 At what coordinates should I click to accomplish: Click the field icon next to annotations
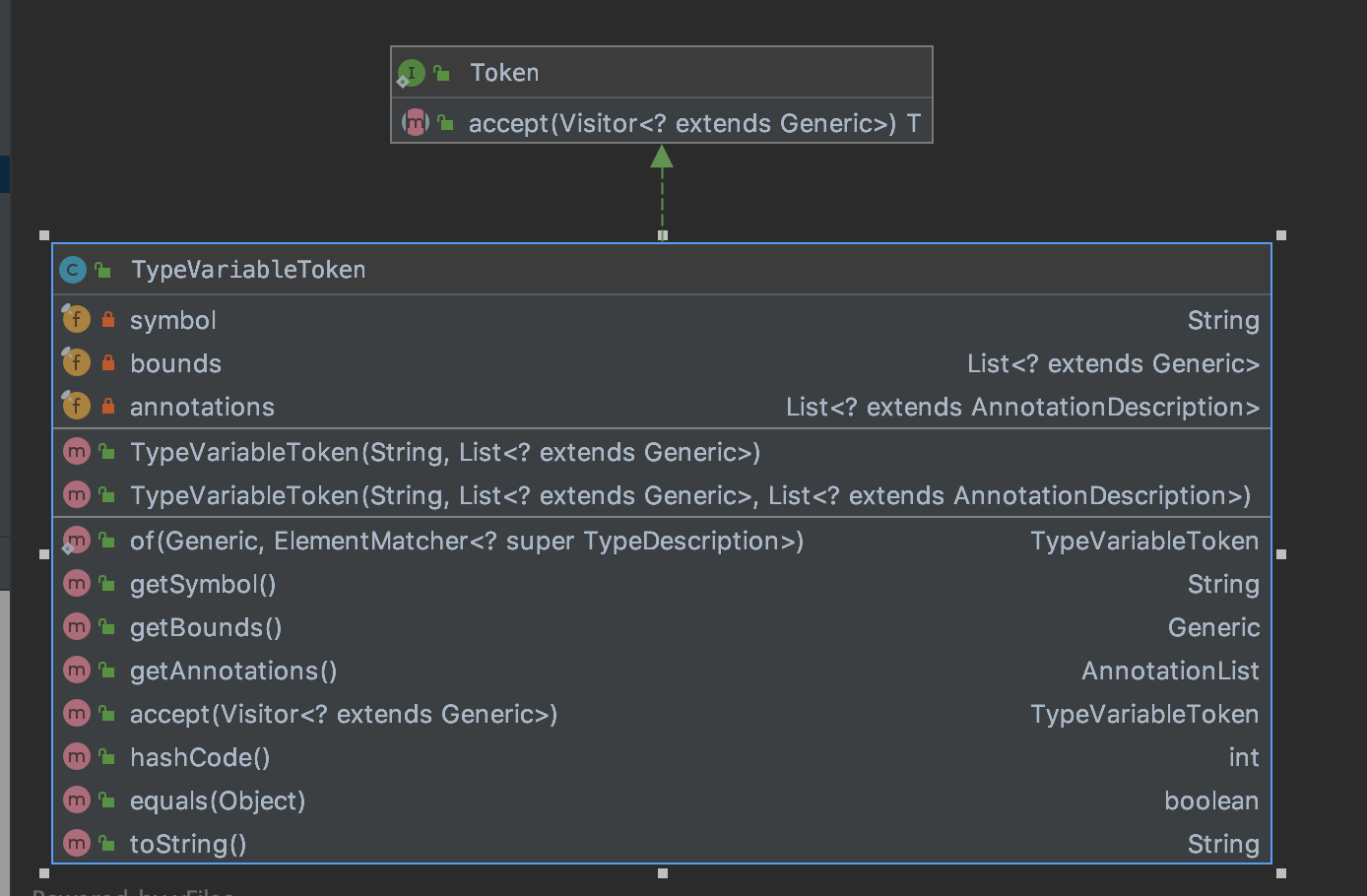pyautogui.click(x=77, y=407)
